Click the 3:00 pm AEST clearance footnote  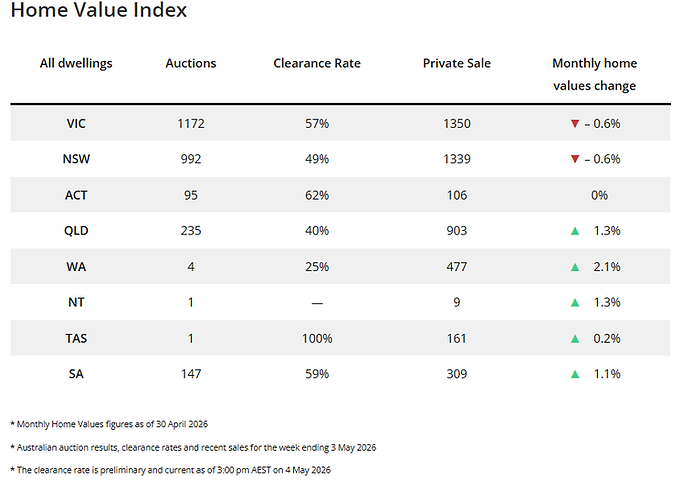[170, 470]
